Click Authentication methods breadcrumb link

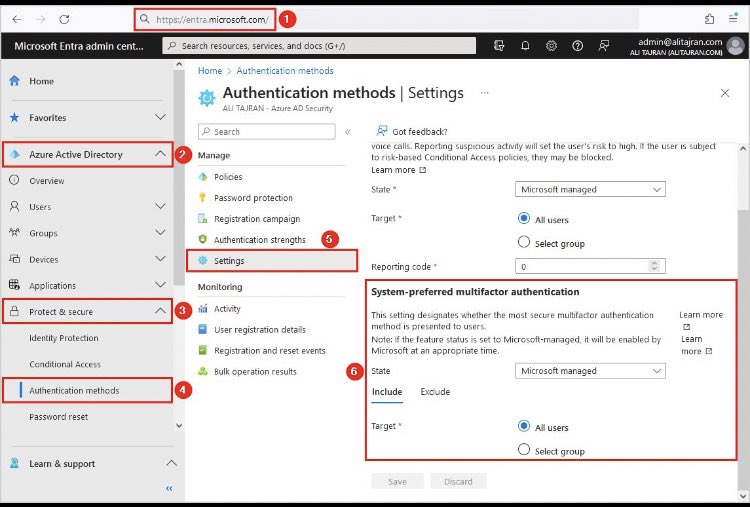coord(285,71)
